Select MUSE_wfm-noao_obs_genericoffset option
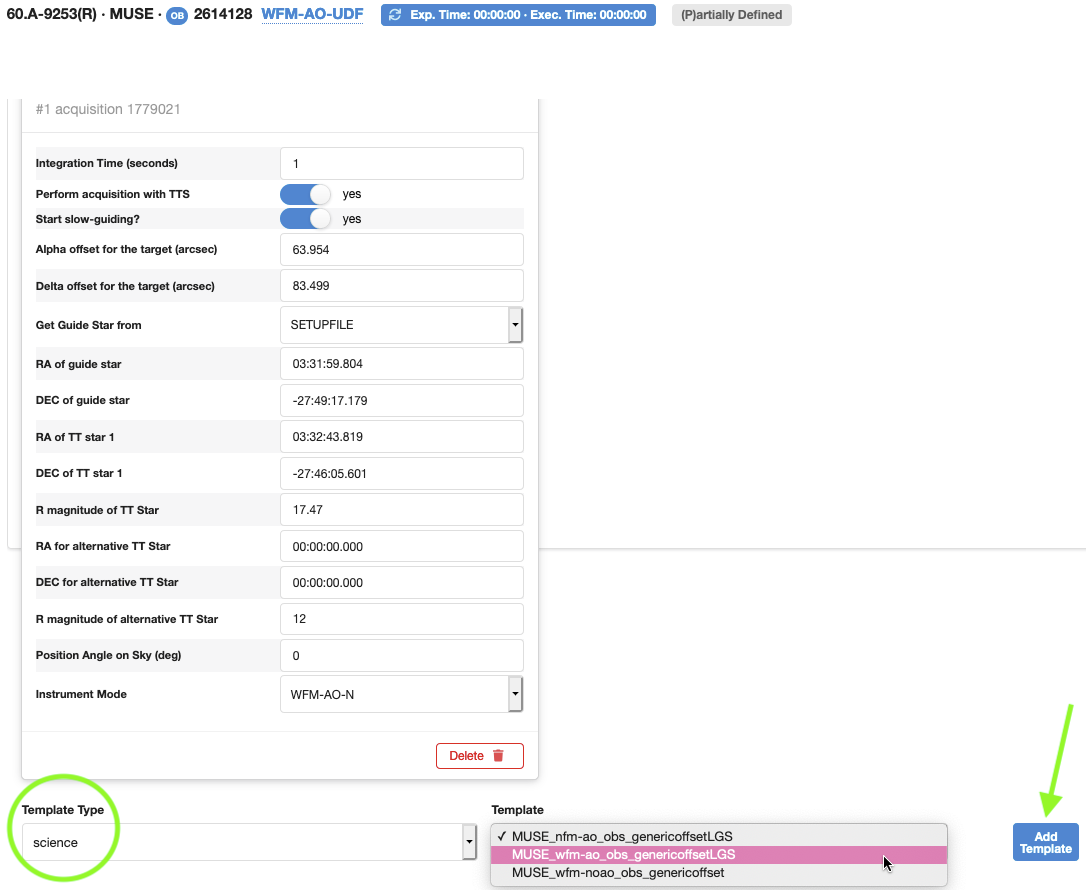The height and width of the screenshot is (890, 1086). (x=718, y=873)
